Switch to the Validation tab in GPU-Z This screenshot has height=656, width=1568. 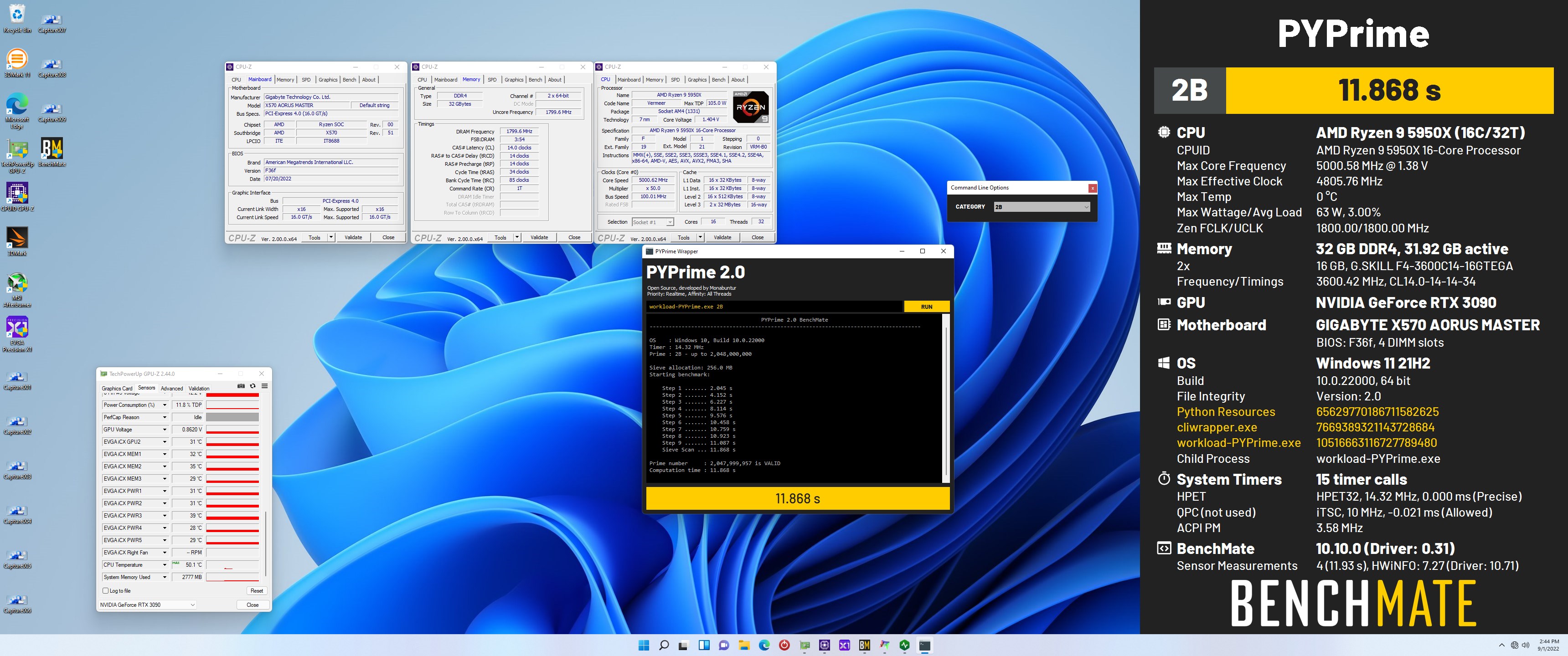pyautogui.click(x=199, y=388)
